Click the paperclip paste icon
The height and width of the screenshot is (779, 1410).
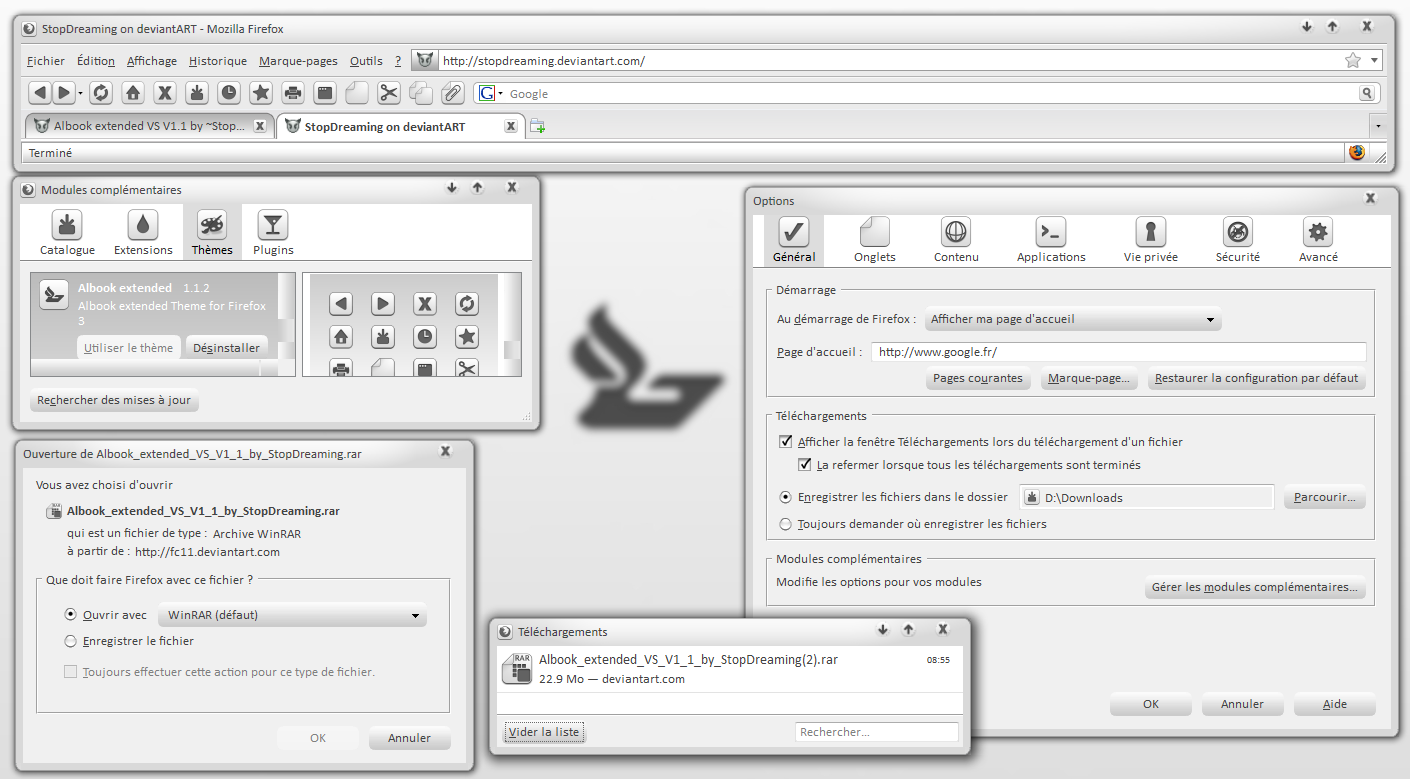pos(453,94)
